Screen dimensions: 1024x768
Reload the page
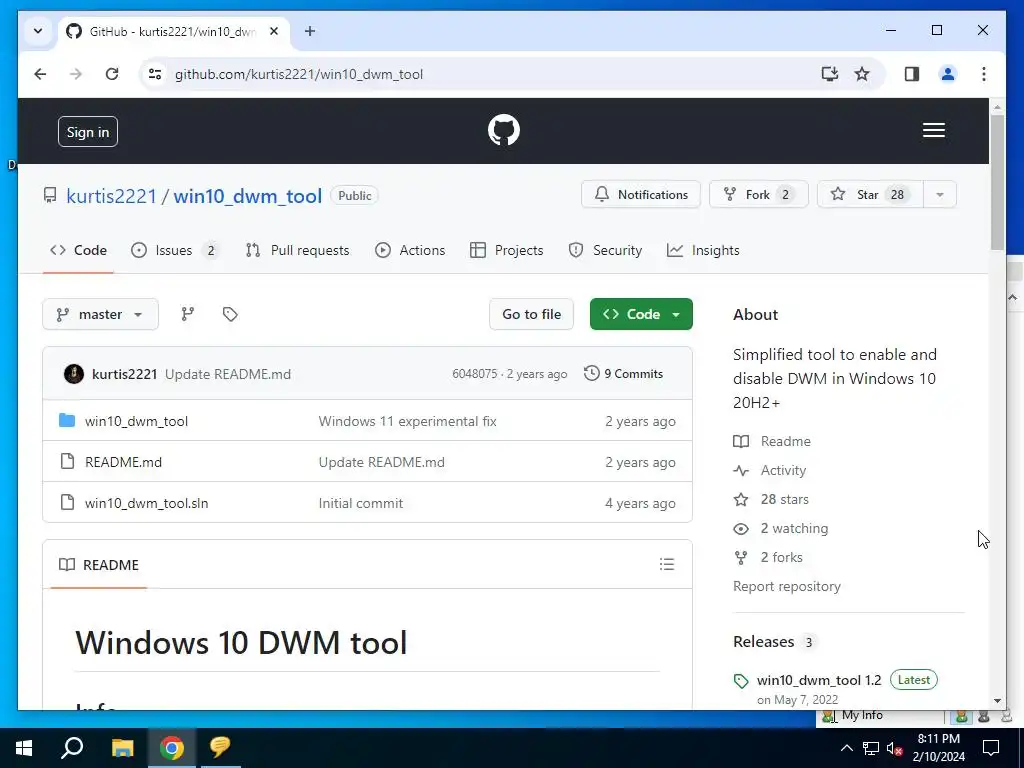point(112,74)
